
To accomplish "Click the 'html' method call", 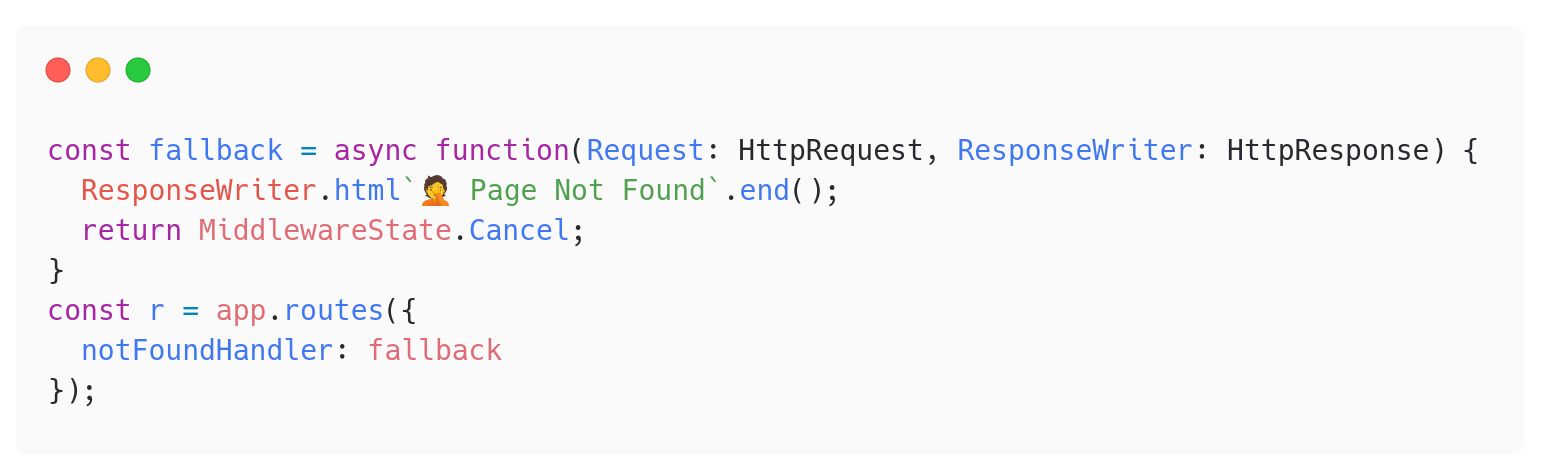I will [367, 191].
